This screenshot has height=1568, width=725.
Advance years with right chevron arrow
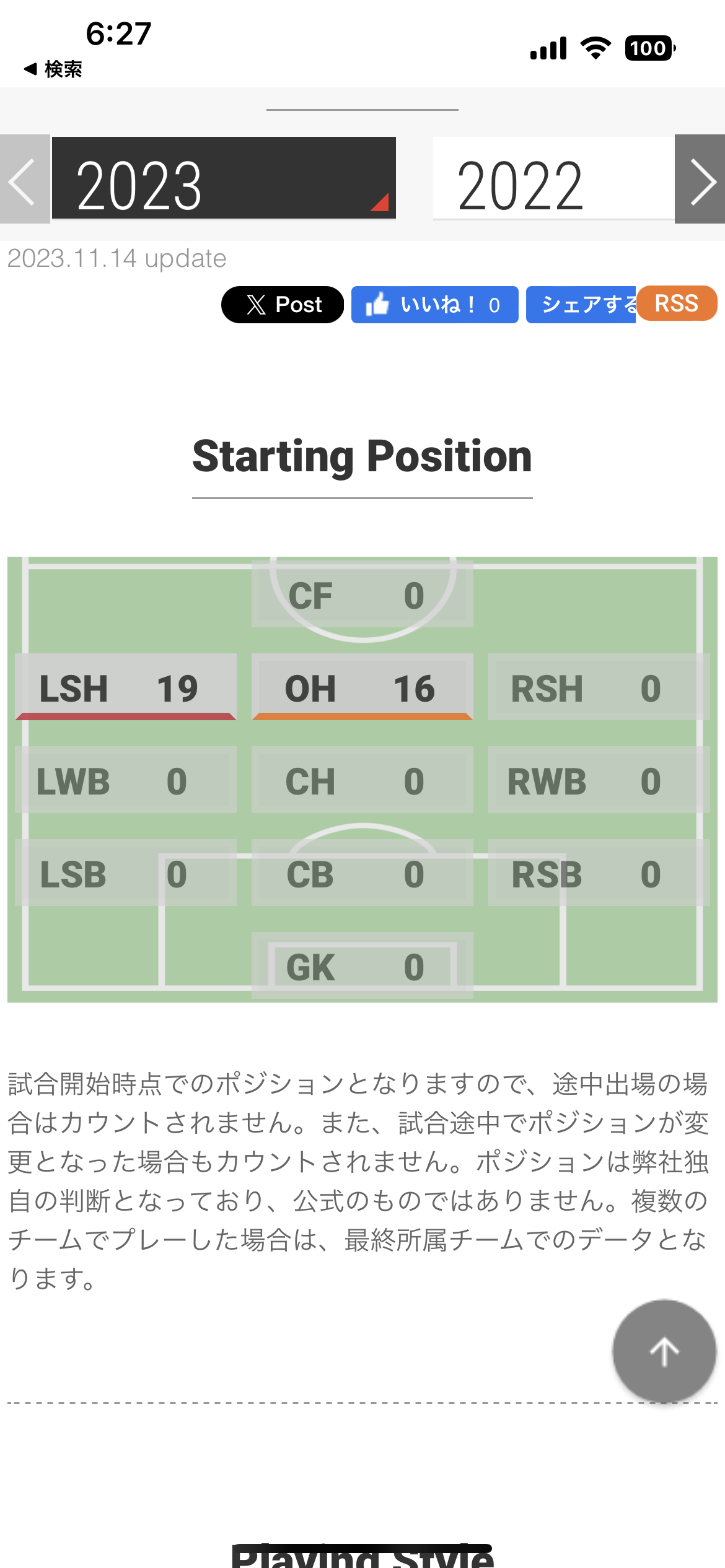[x=700, y=179]
